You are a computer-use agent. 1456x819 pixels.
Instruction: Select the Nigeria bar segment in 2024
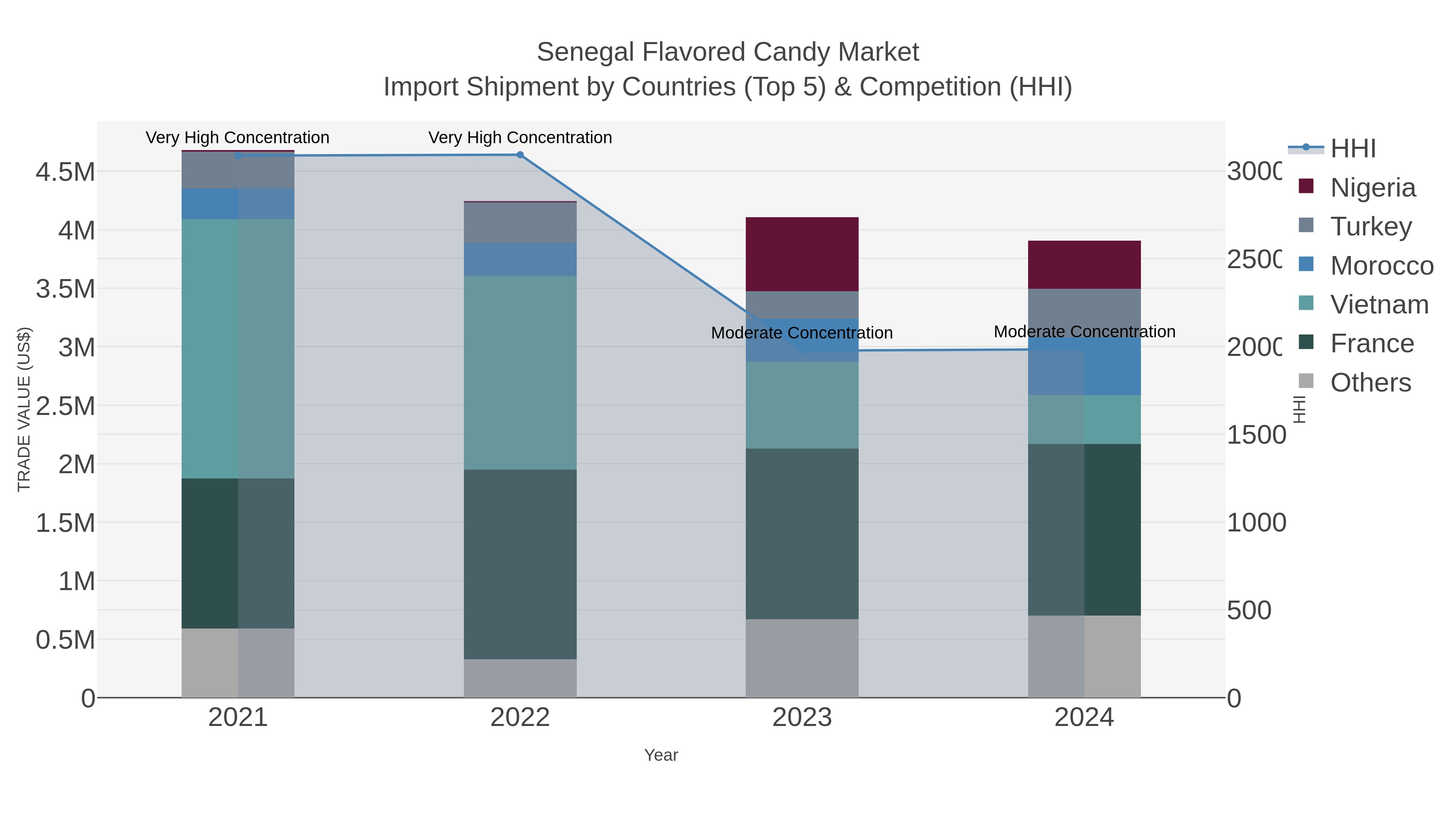pos(1084,265)
